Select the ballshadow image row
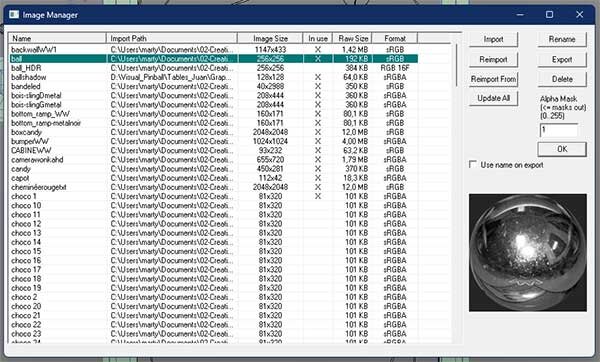 pos(213,77)
